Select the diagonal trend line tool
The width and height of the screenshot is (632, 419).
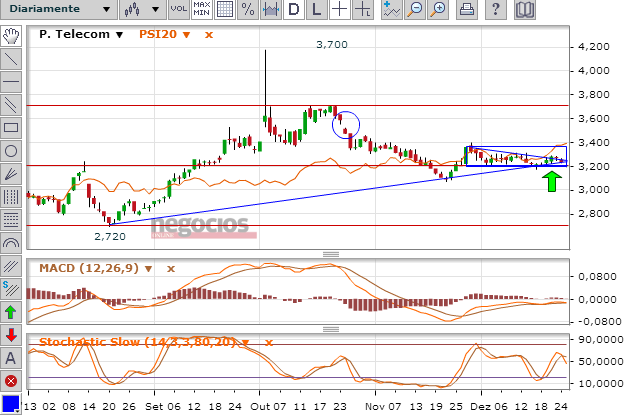(x=11, y=59)
